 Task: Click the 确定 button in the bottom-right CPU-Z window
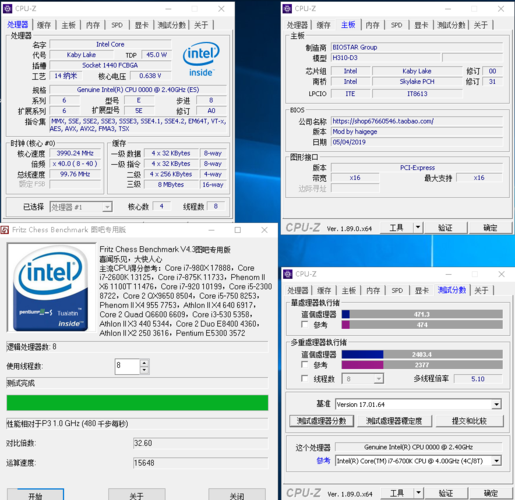click(x=491, y=493)
